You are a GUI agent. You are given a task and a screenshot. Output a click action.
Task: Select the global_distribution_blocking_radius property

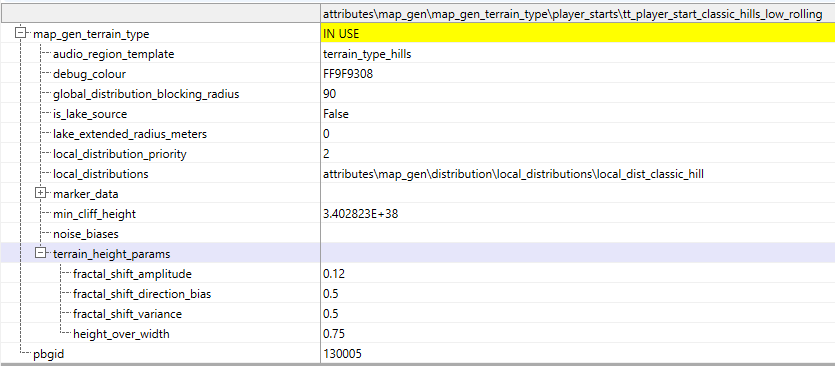(x=146, y=94)
